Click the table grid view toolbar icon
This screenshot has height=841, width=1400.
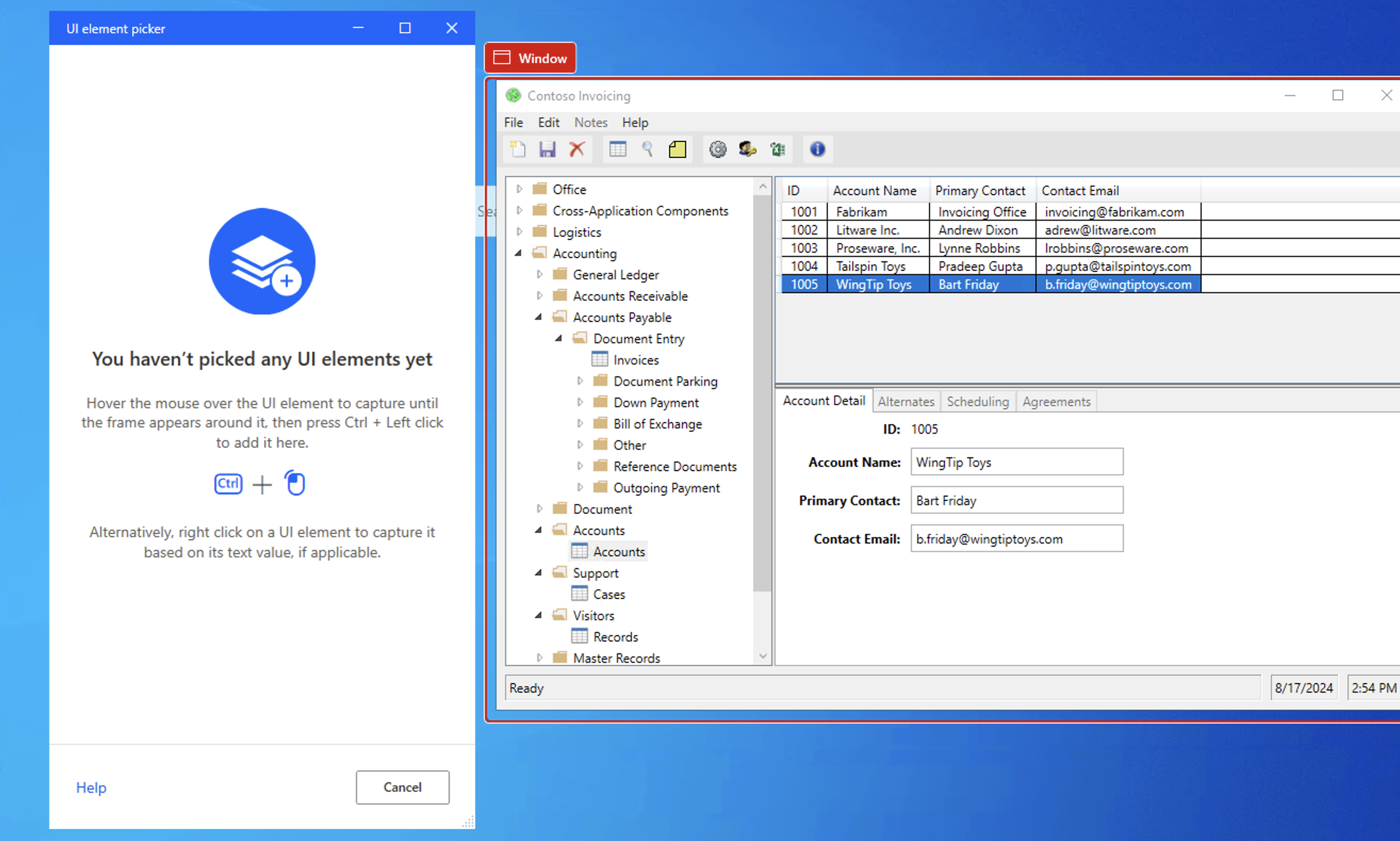click(617, 150)
